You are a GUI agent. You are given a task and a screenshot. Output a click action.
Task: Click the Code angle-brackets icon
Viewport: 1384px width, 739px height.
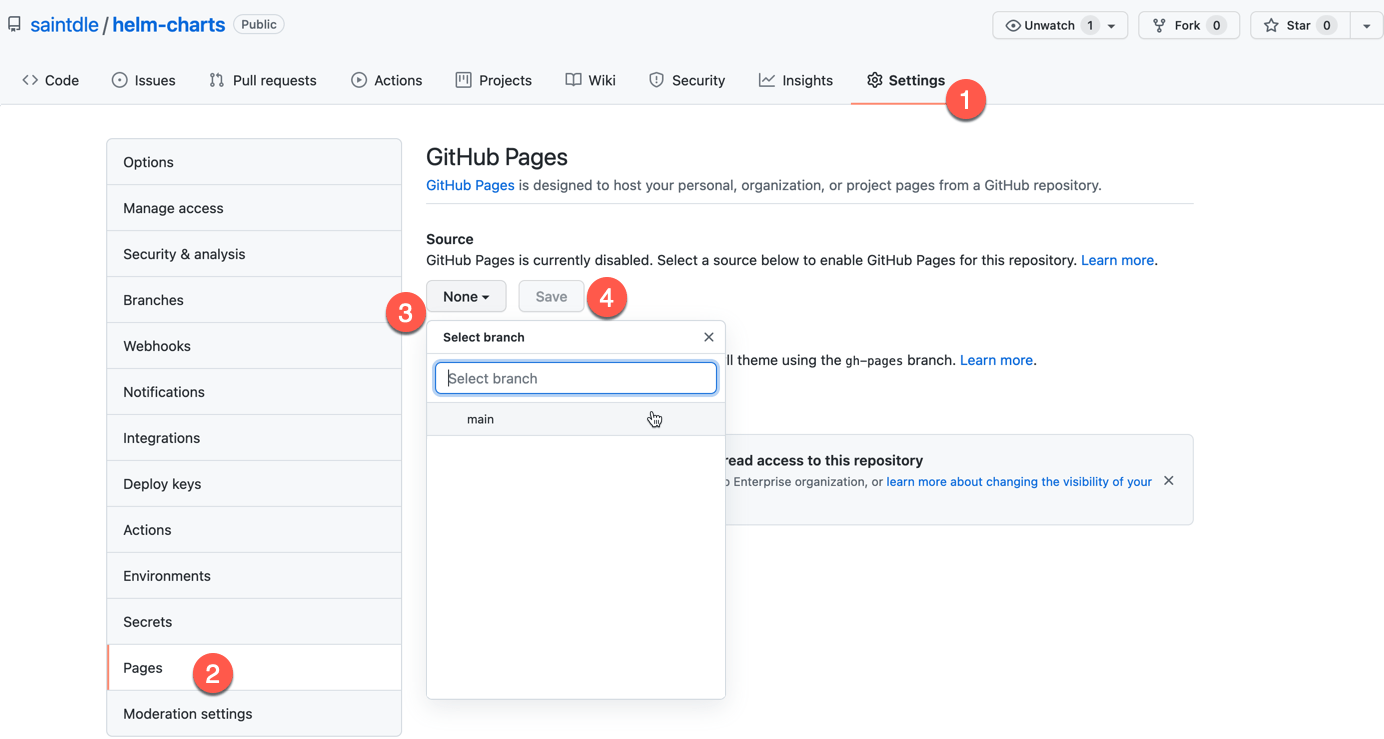click(x=30, y=80)
